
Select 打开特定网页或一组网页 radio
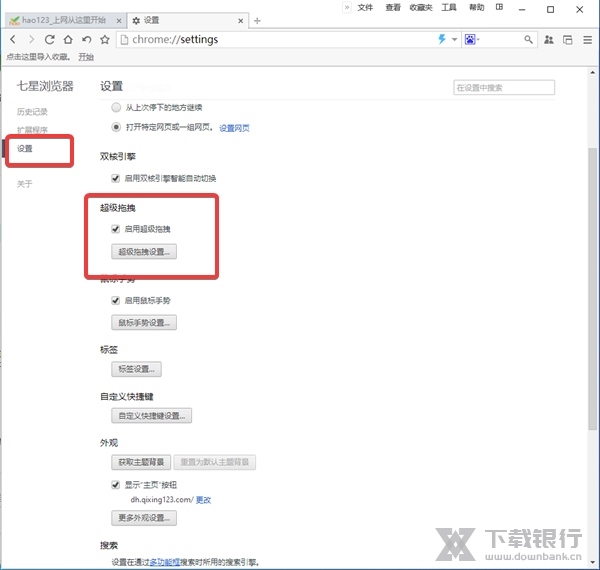[x=116, y=127]
